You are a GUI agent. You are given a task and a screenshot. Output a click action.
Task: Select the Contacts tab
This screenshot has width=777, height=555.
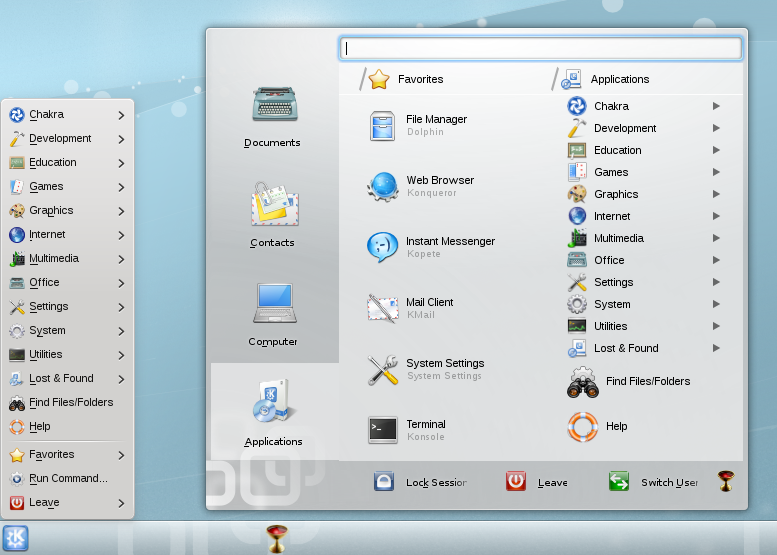[x=272, y=214]
